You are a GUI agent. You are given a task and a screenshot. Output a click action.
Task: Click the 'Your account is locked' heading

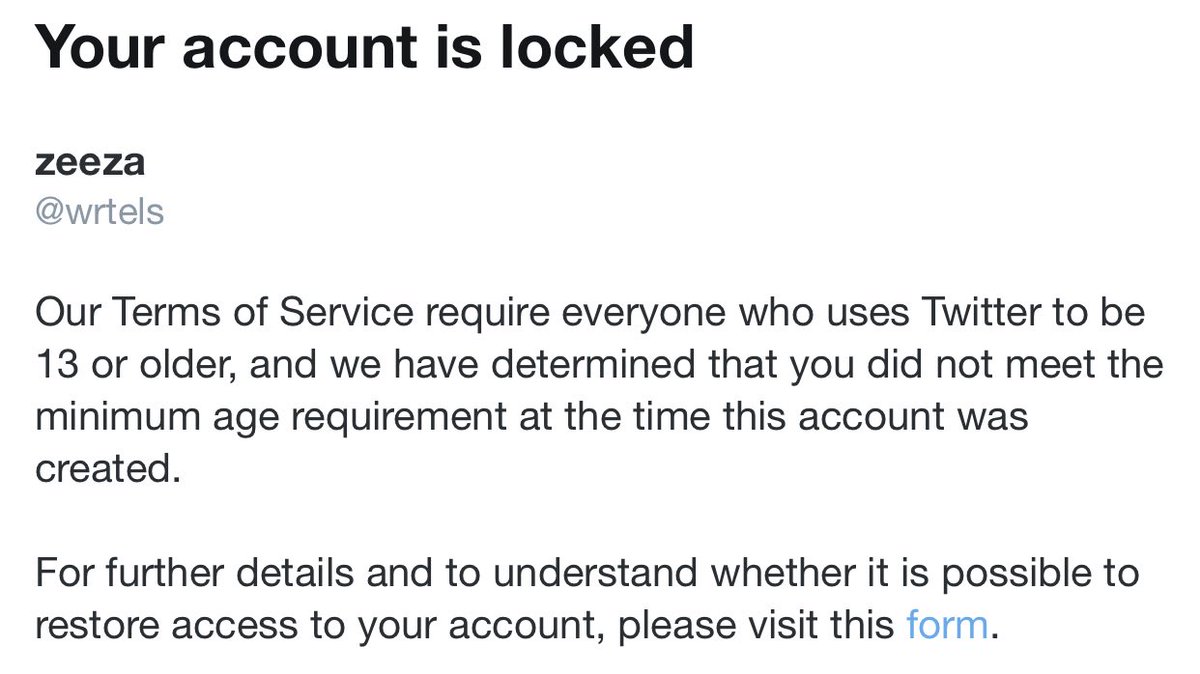pyautogui.click(x=364, y=45)
